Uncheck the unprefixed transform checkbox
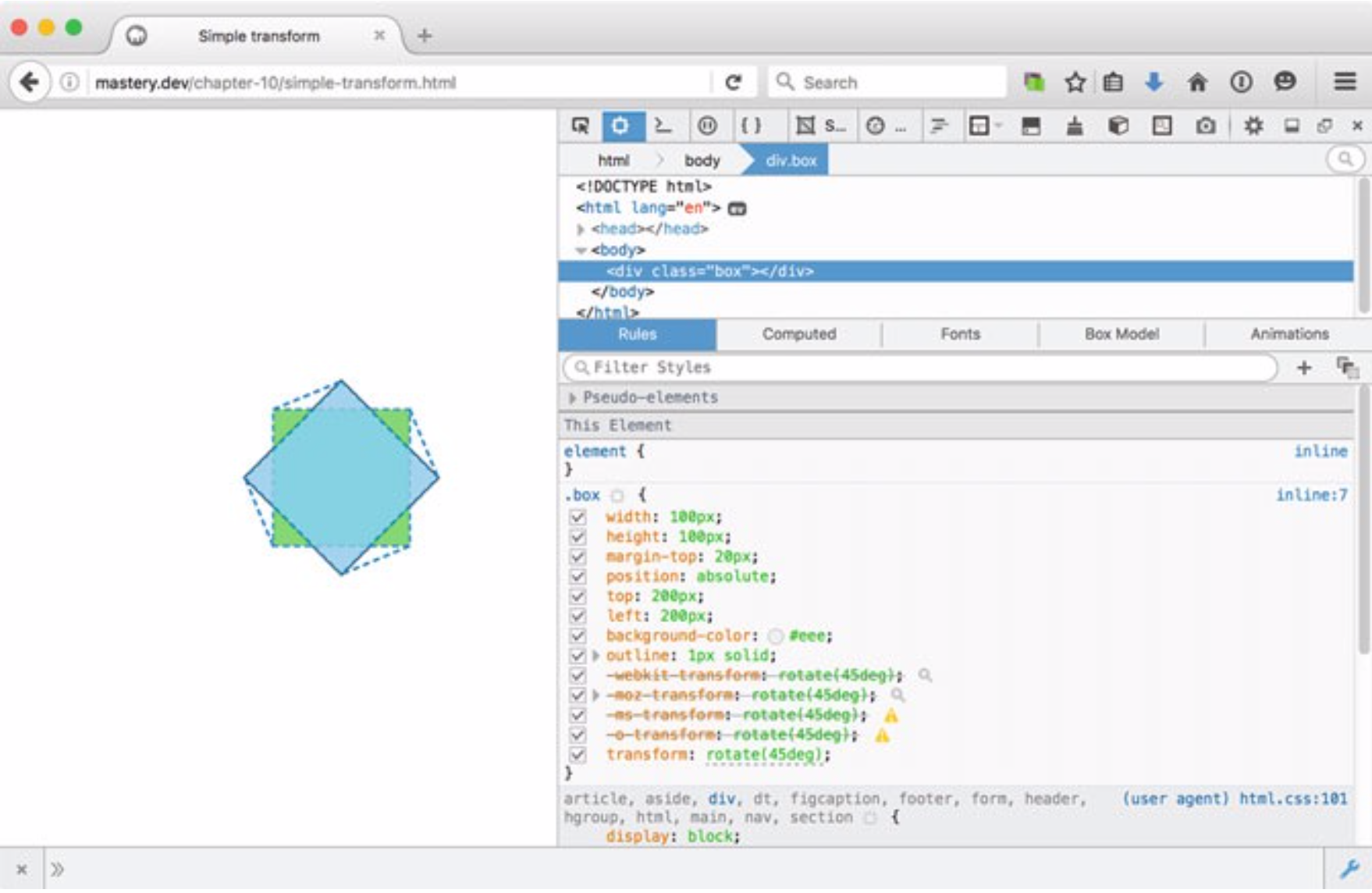1372x893 pixels. (578, 755)
